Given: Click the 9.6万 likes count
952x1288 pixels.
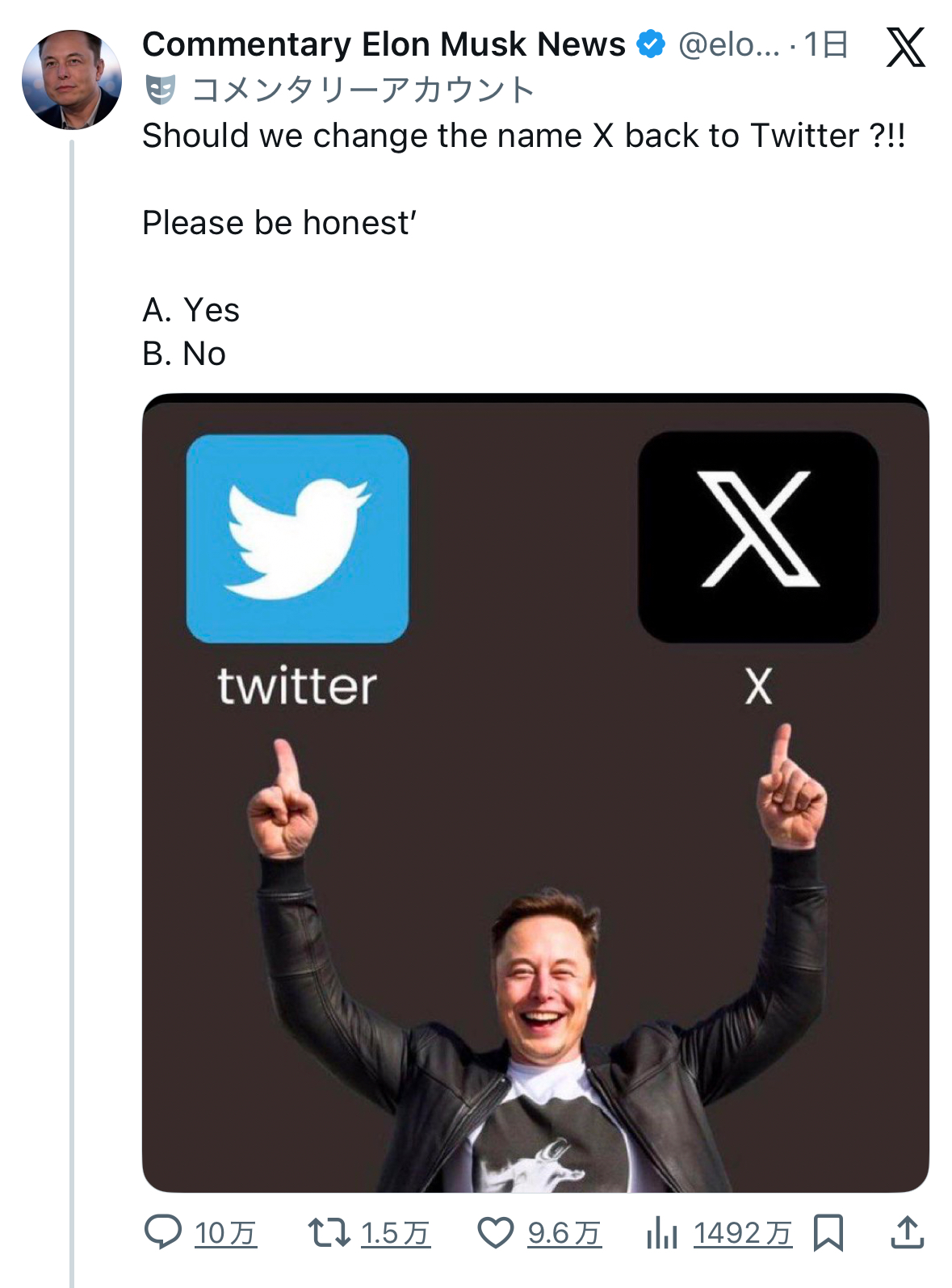Looking at the screenshot, I should (564, 1233).
